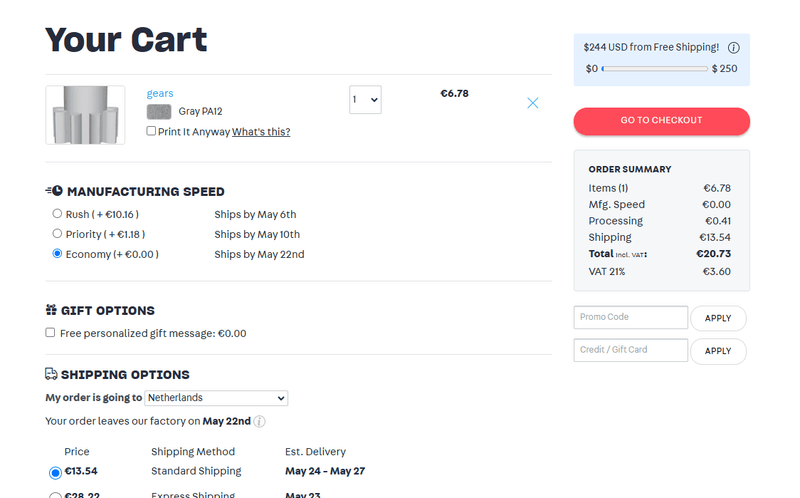Open the gears model thumbnail

[85, 115]
